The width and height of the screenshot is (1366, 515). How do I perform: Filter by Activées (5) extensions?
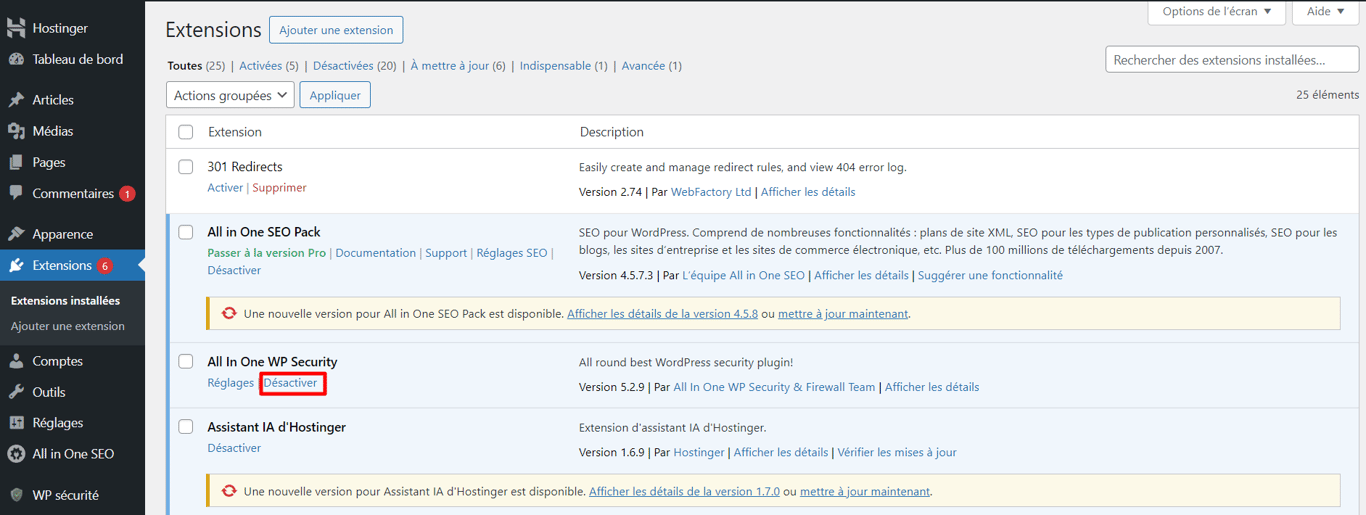pos(269,66)
